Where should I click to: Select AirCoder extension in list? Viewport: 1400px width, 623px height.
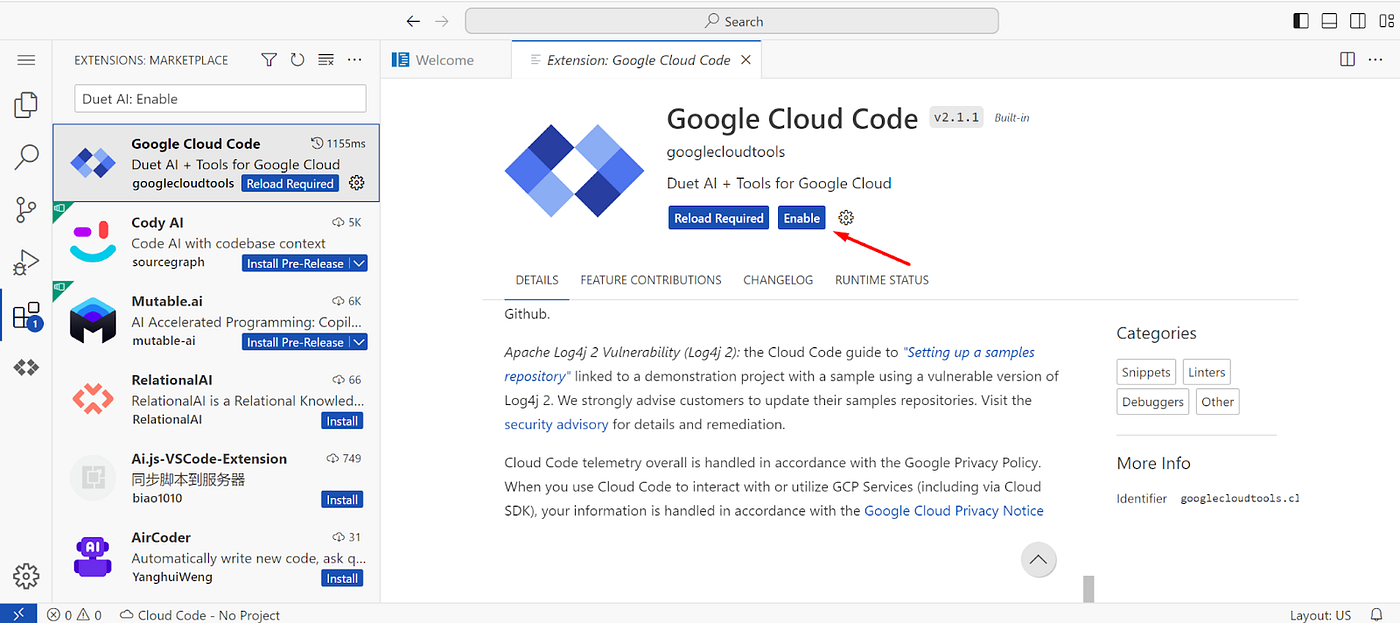tap(216, 558)
